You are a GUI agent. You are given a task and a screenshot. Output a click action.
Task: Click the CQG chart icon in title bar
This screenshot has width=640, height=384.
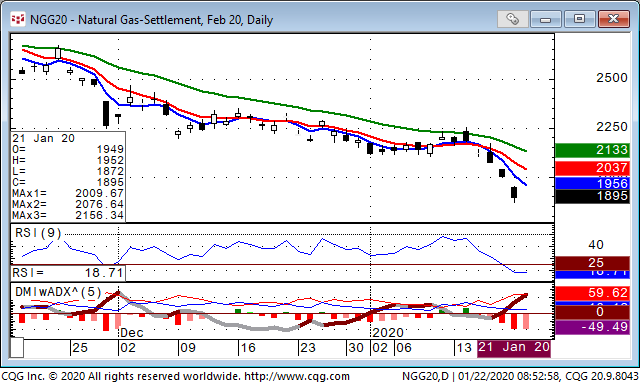[x=18, y=19]
